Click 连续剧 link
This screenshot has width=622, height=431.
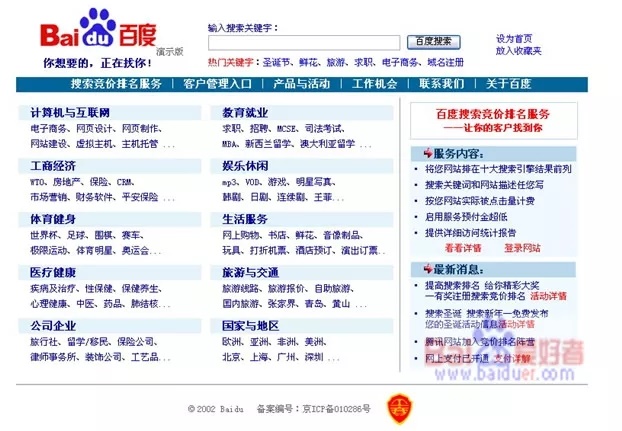(292, 197)
